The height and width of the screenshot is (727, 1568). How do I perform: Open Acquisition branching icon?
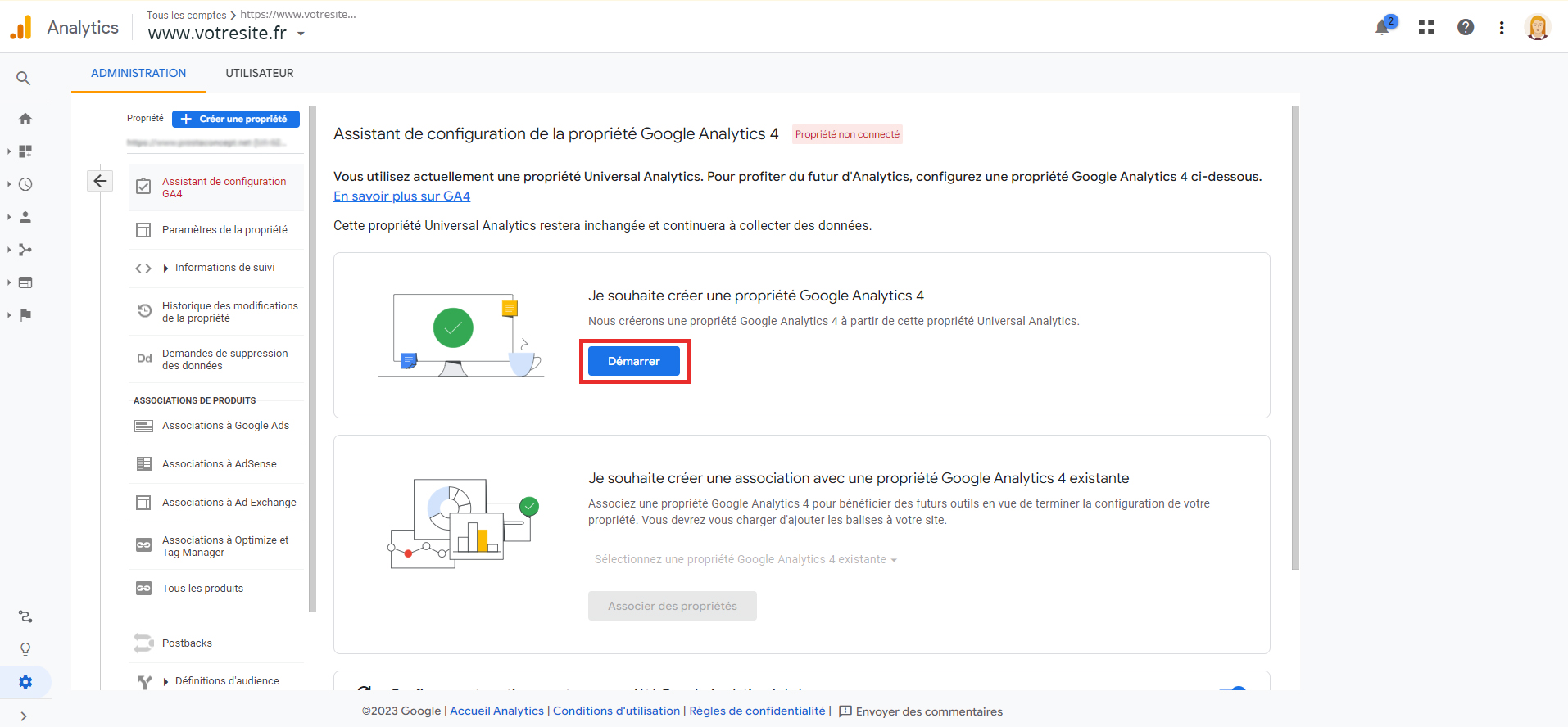point(25,250)
